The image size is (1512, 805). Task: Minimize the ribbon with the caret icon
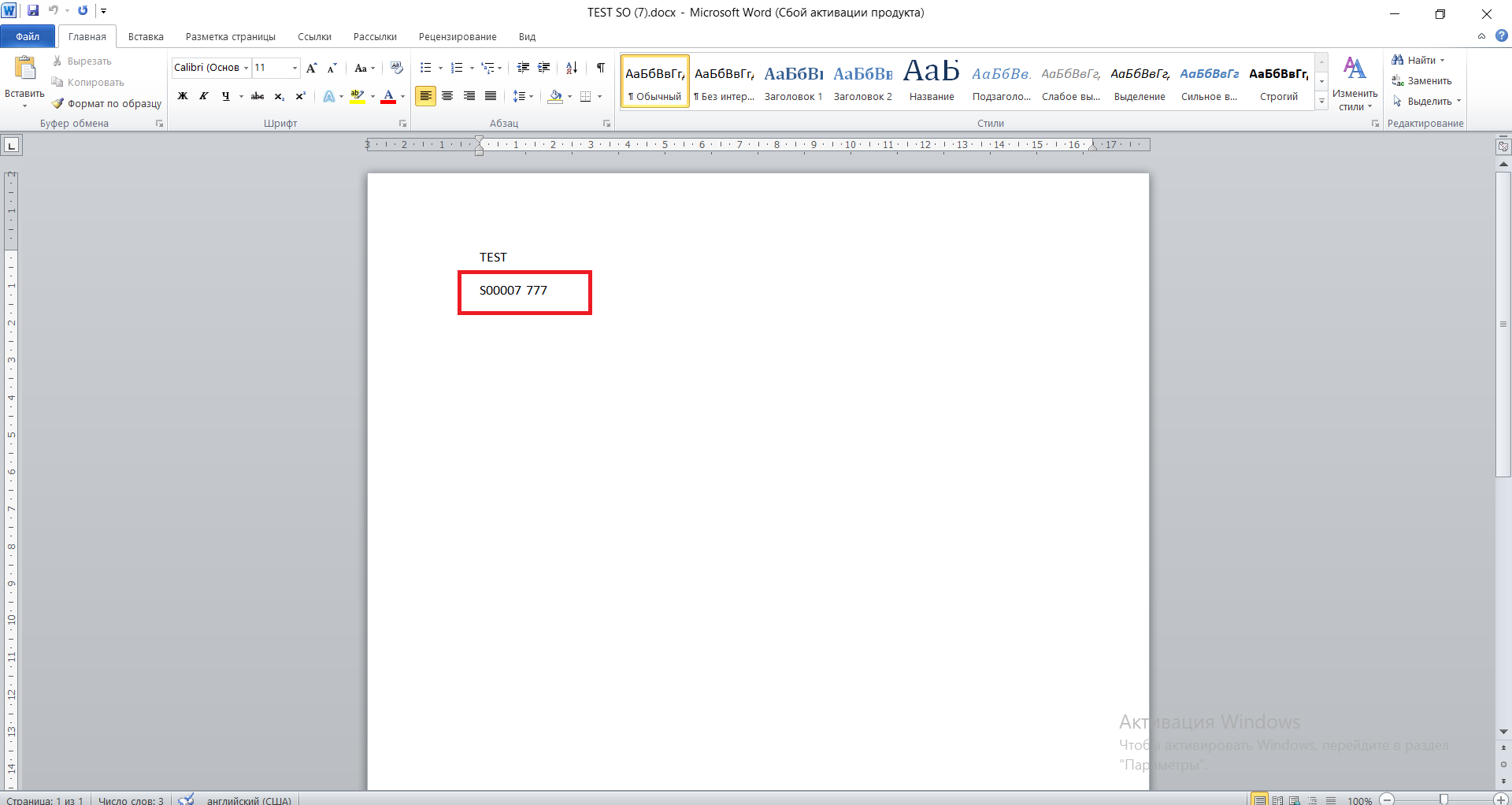pyautogui.click(x=1481, y=36)
